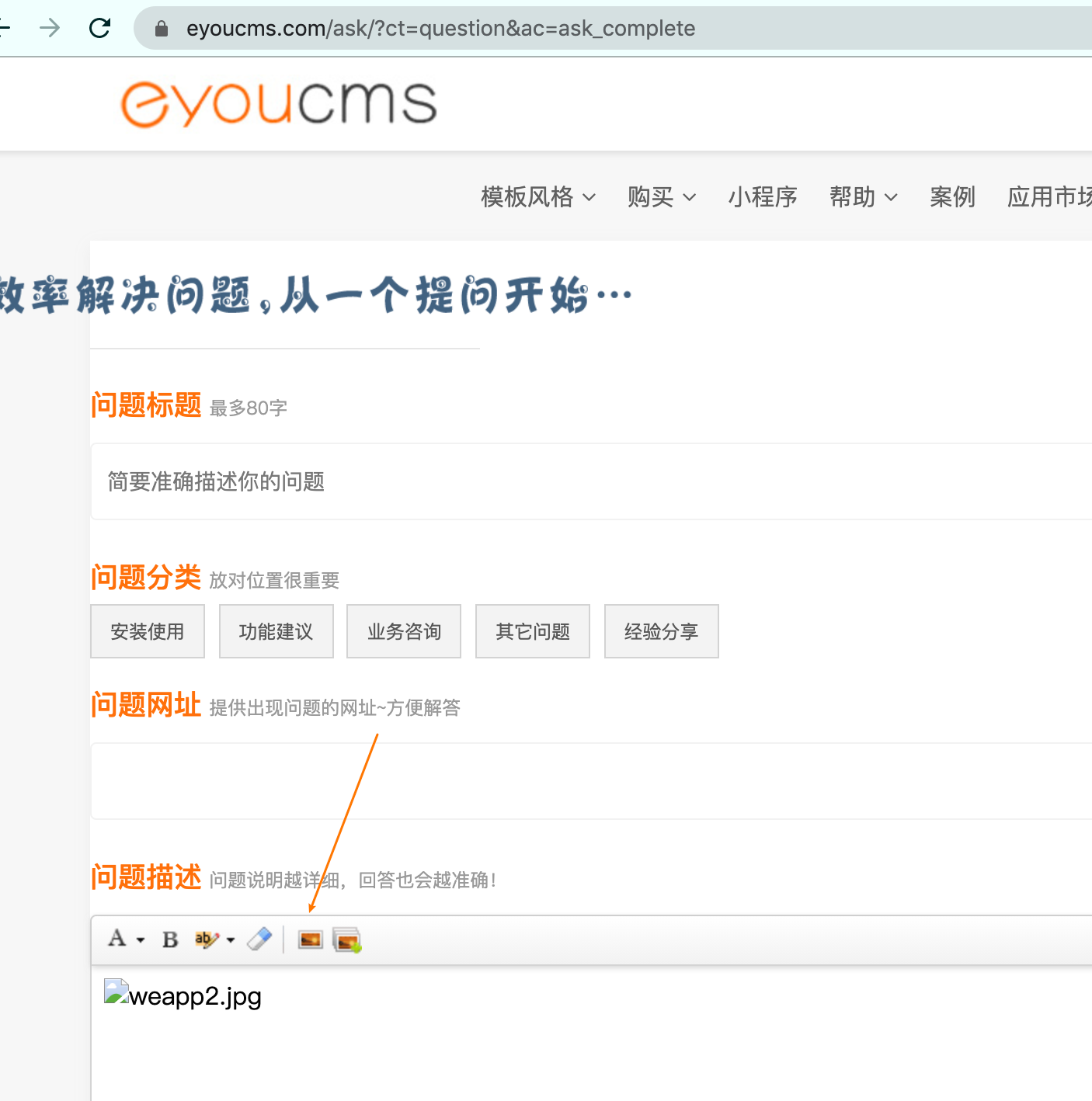Click the text highlight color icon
The width and height of the screenshot is (1092, 1101).
(206, 939)
